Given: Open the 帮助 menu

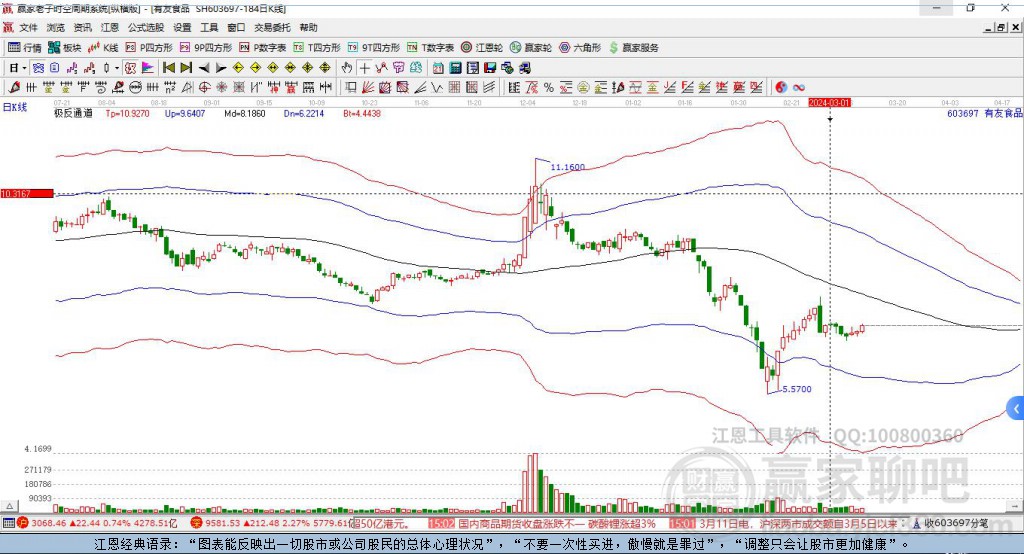Looking at the screenshot, I should click(x=308, y=27).
